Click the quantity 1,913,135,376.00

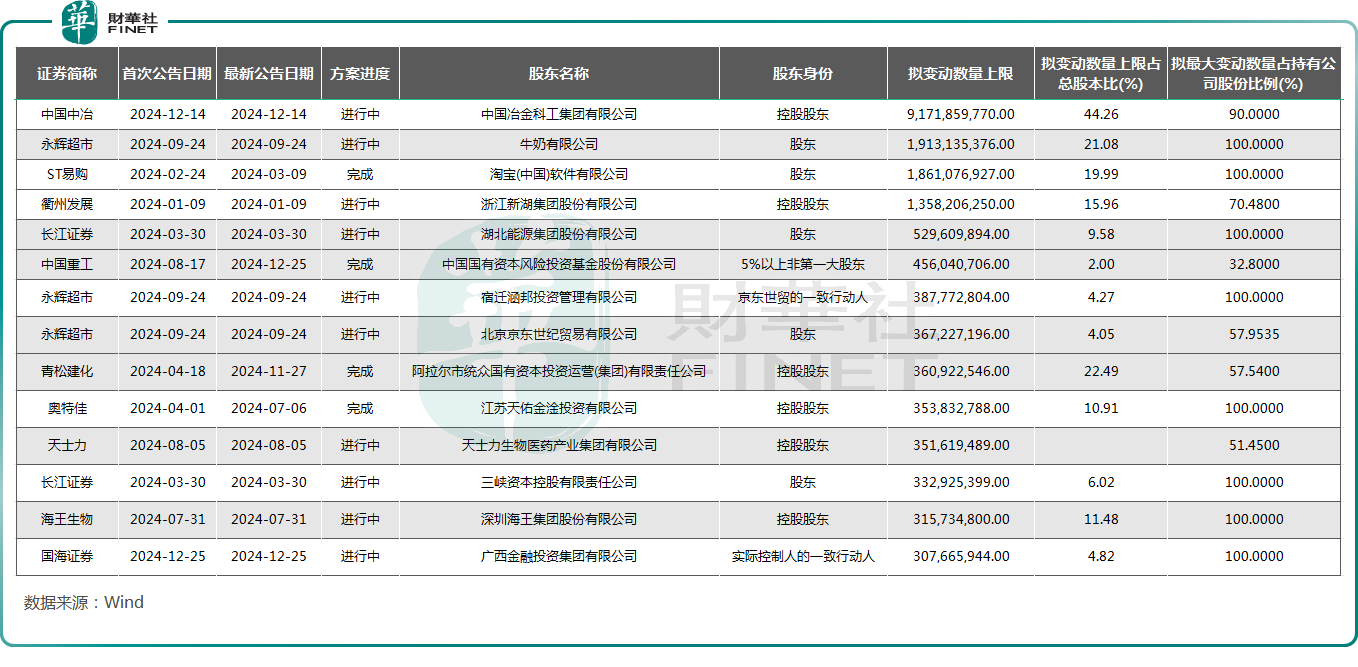click(960, 144)
